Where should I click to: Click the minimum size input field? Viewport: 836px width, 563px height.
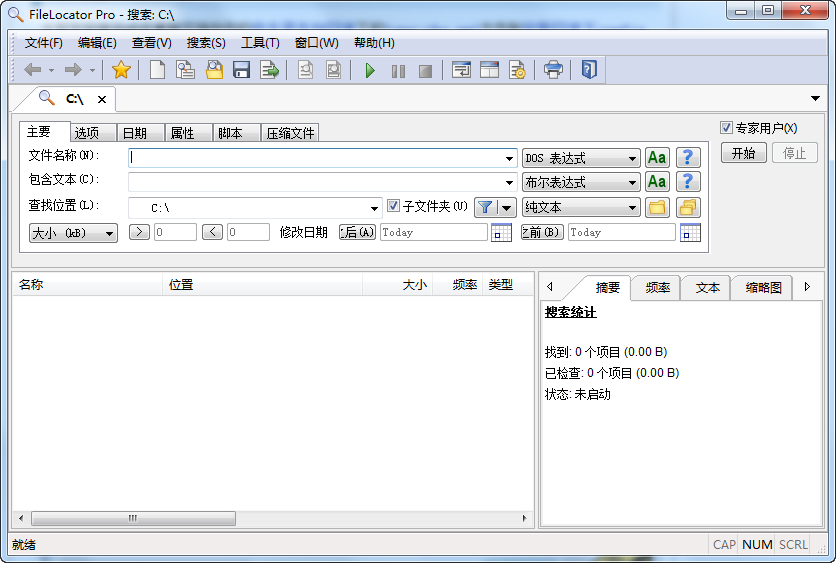point(175,232)
